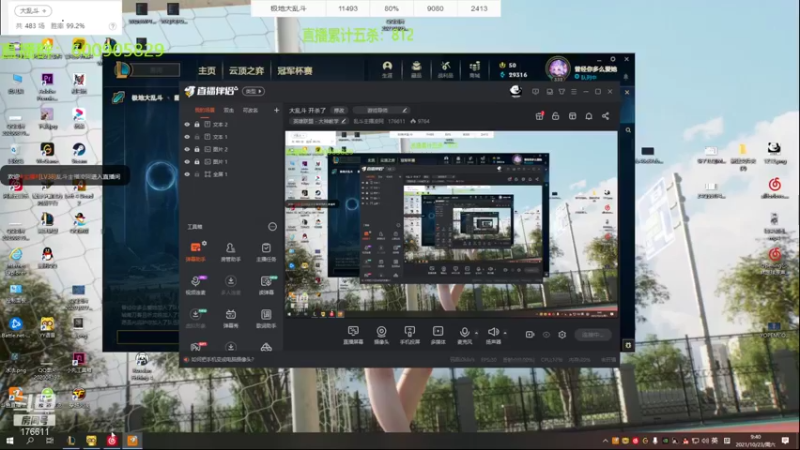Add a 摄像头 camera source
800x450 pixels.
(381, 335)
